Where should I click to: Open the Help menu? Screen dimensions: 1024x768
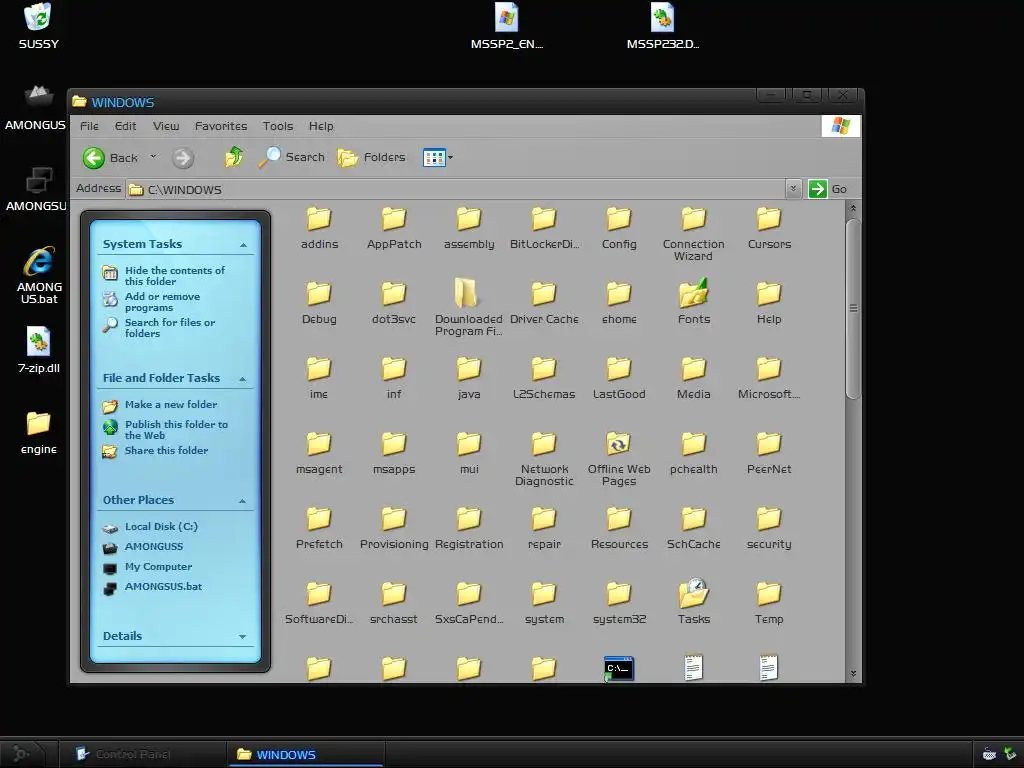click(x=321, y=126)
